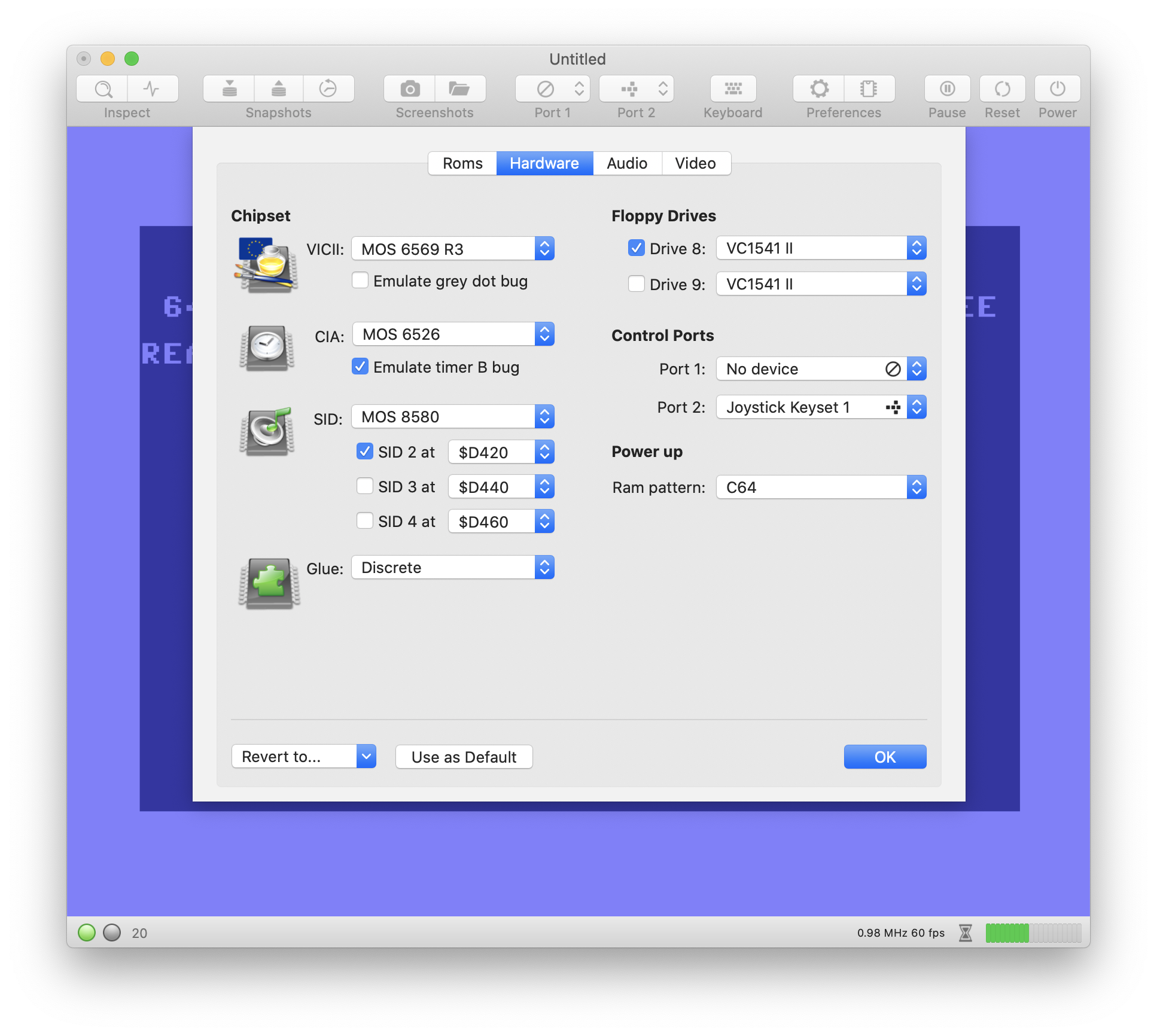This screenshot has height=1036, width=1157.
Task: Open Drive 8 type dropdown
Action: point(821,248)
